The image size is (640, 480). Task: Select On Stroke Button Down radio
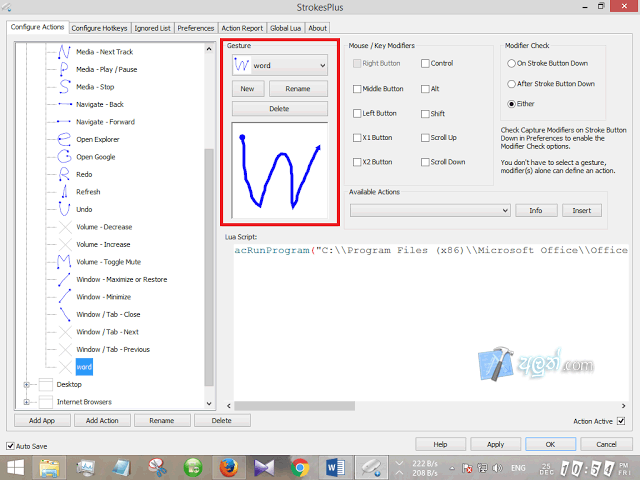click(x=511, y=63)
